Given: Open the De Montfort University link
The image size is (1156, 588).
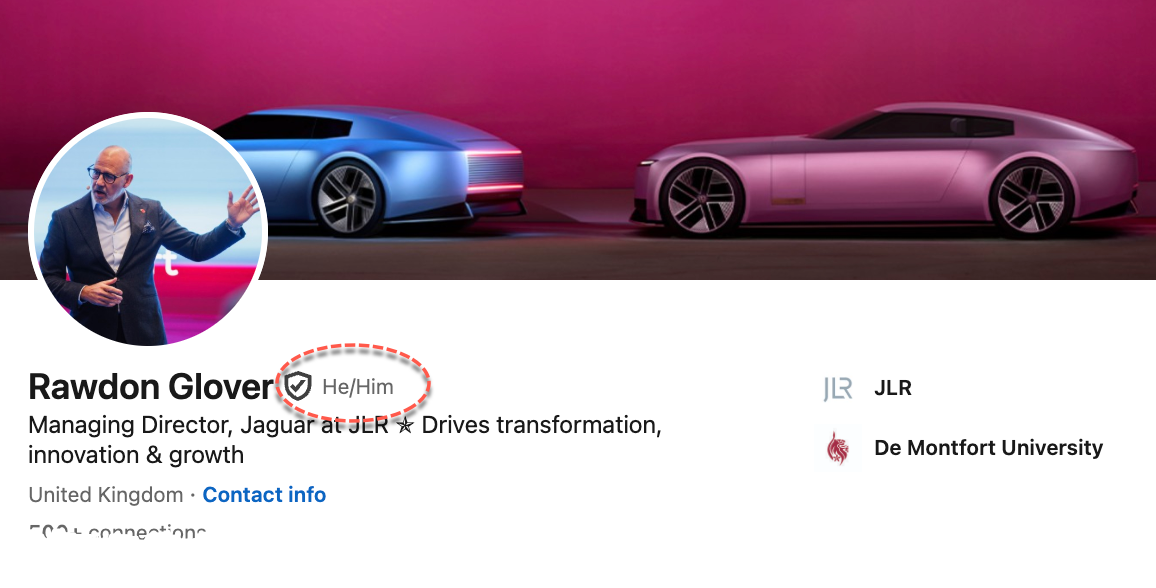Looking at the screenshot, I should point(989,448).
